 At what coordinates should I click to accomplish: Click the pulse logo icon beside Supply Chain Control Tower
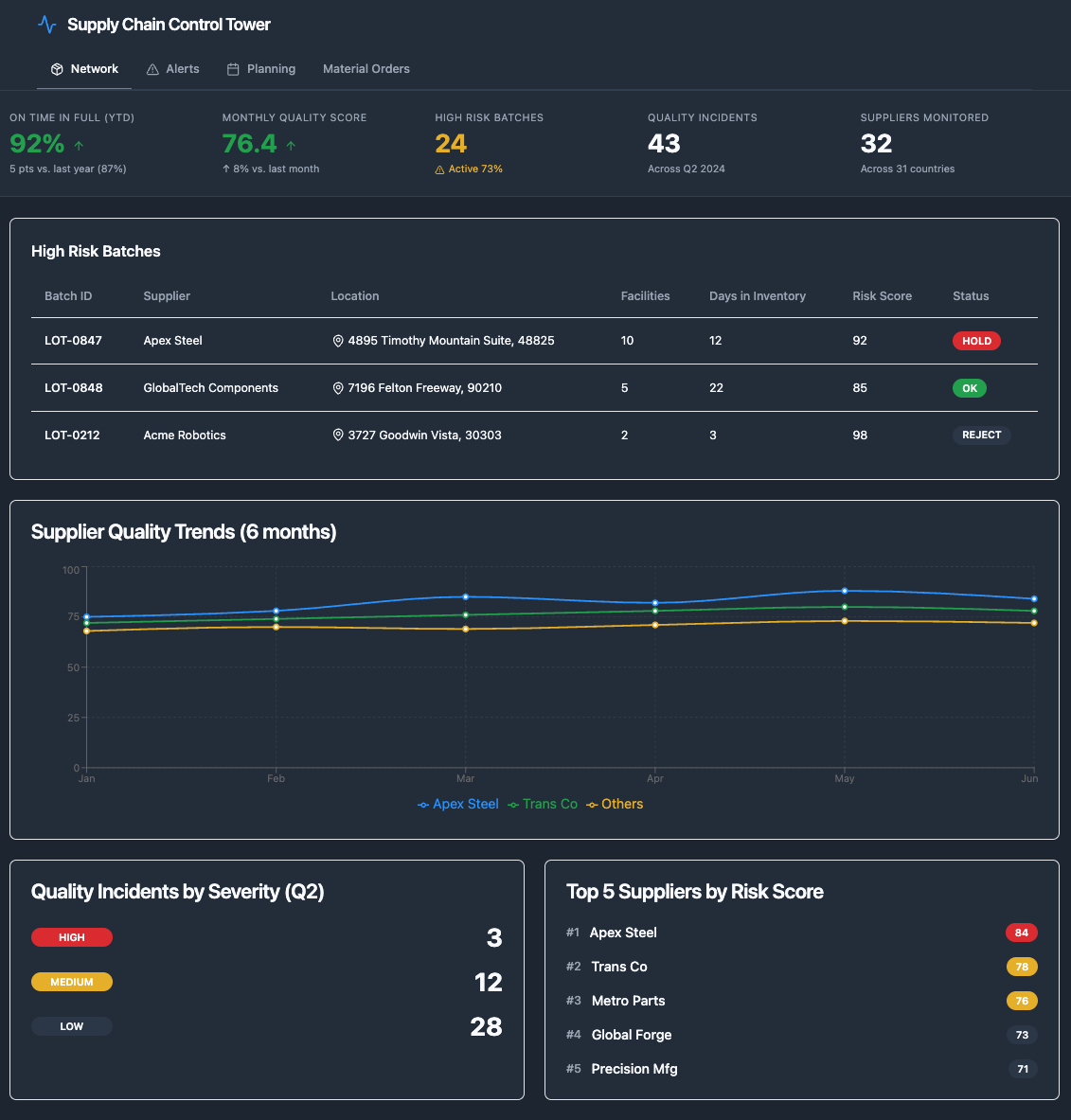click(46, 25)
